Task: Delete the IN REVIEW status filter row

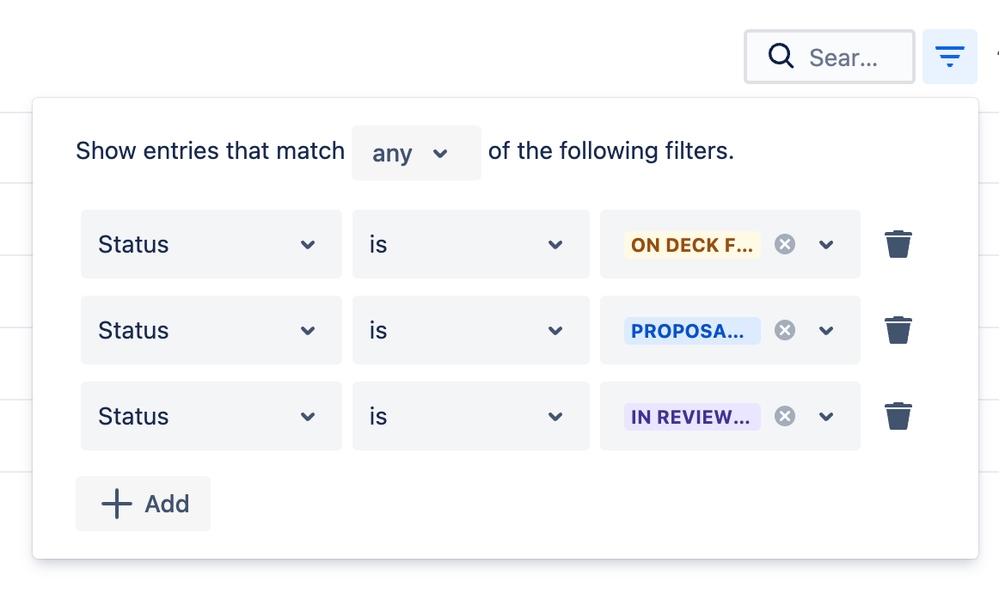Action: pyautogui.click(x=898, y=416)
